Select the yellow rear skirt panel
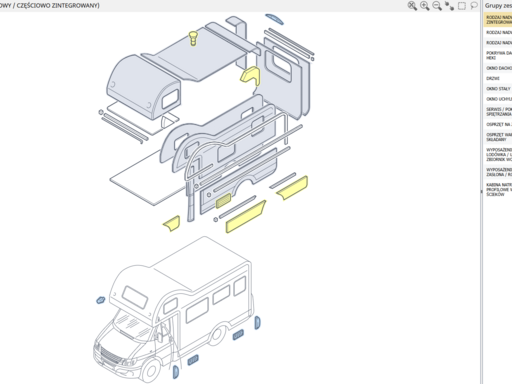 pos(292,188)
